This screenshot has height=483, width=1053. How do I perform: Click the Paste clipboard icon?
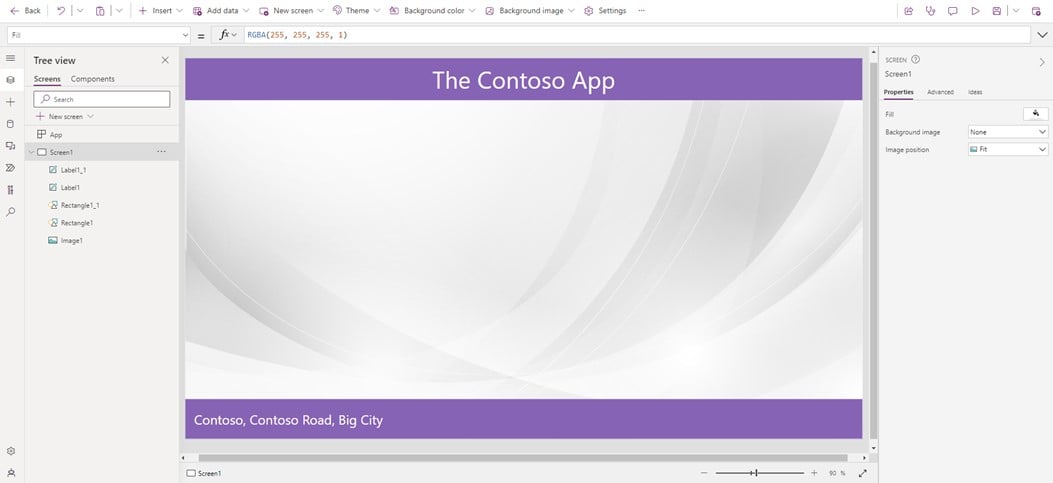(x=100, y=11)
